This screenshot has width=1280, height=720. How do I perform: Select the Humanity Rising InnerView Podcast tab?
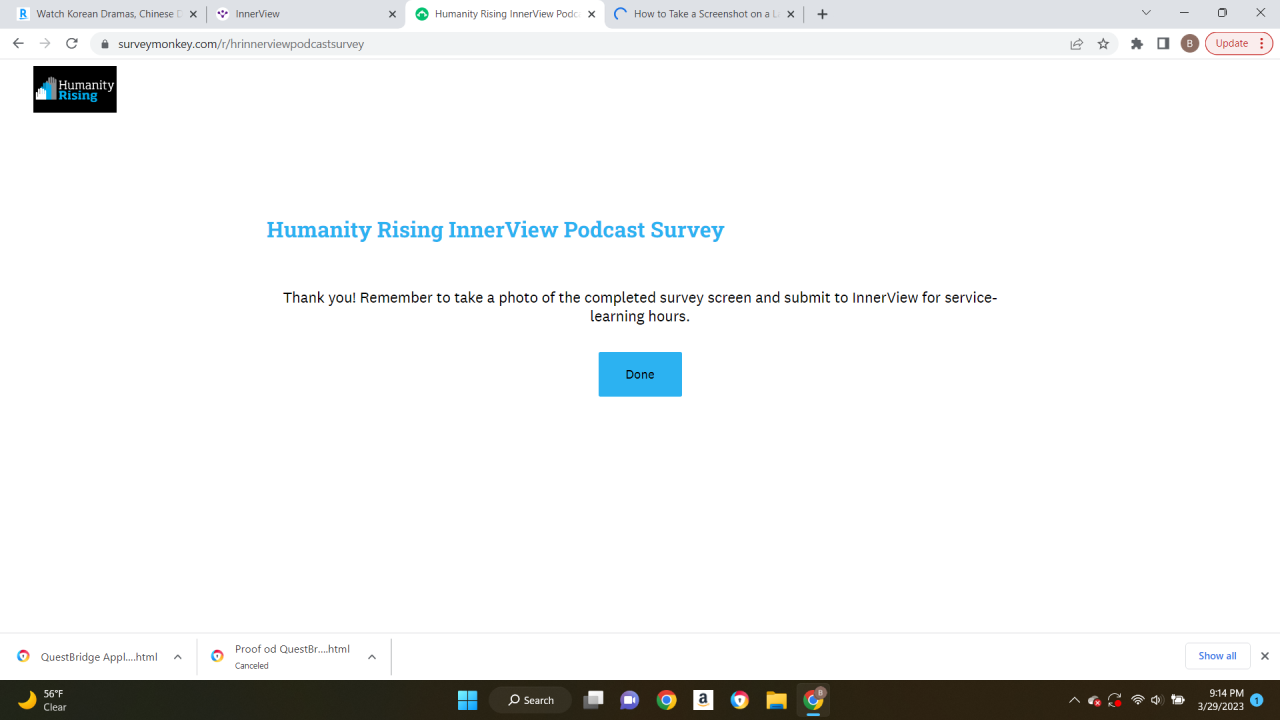point(504,14)
